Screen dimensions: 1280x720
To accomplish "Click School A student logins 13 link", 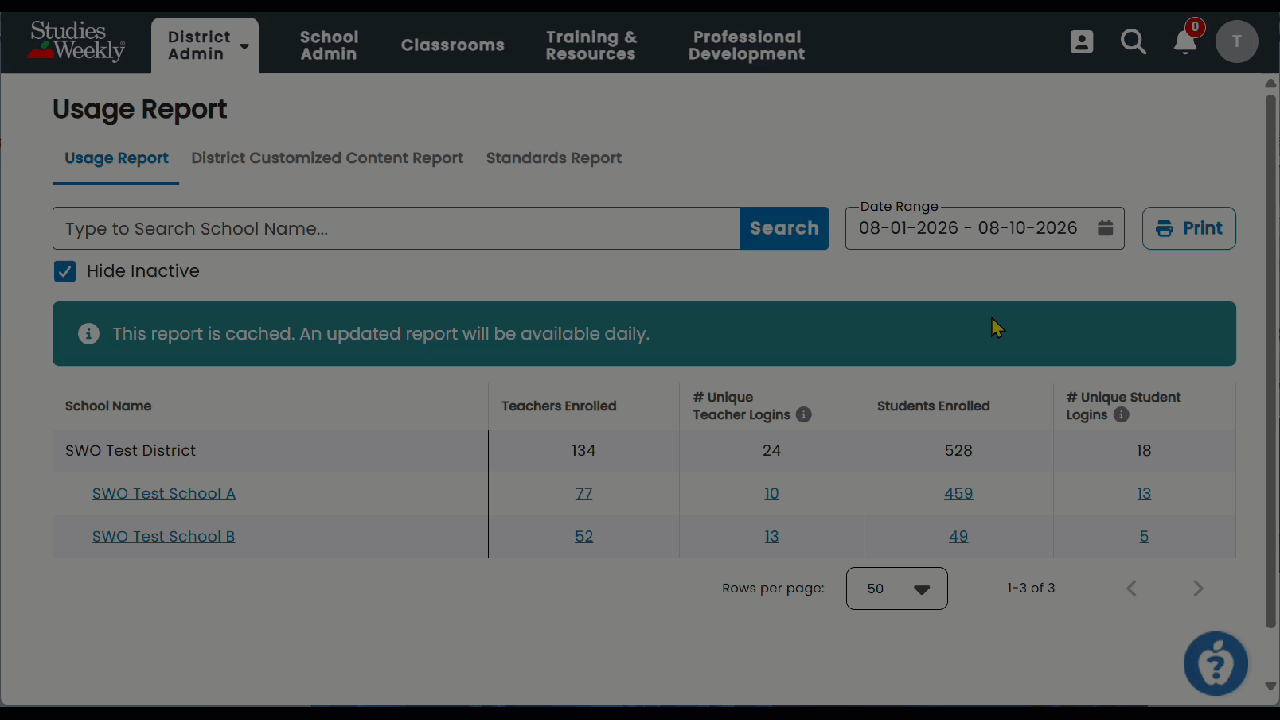I will coord(1144,493).
